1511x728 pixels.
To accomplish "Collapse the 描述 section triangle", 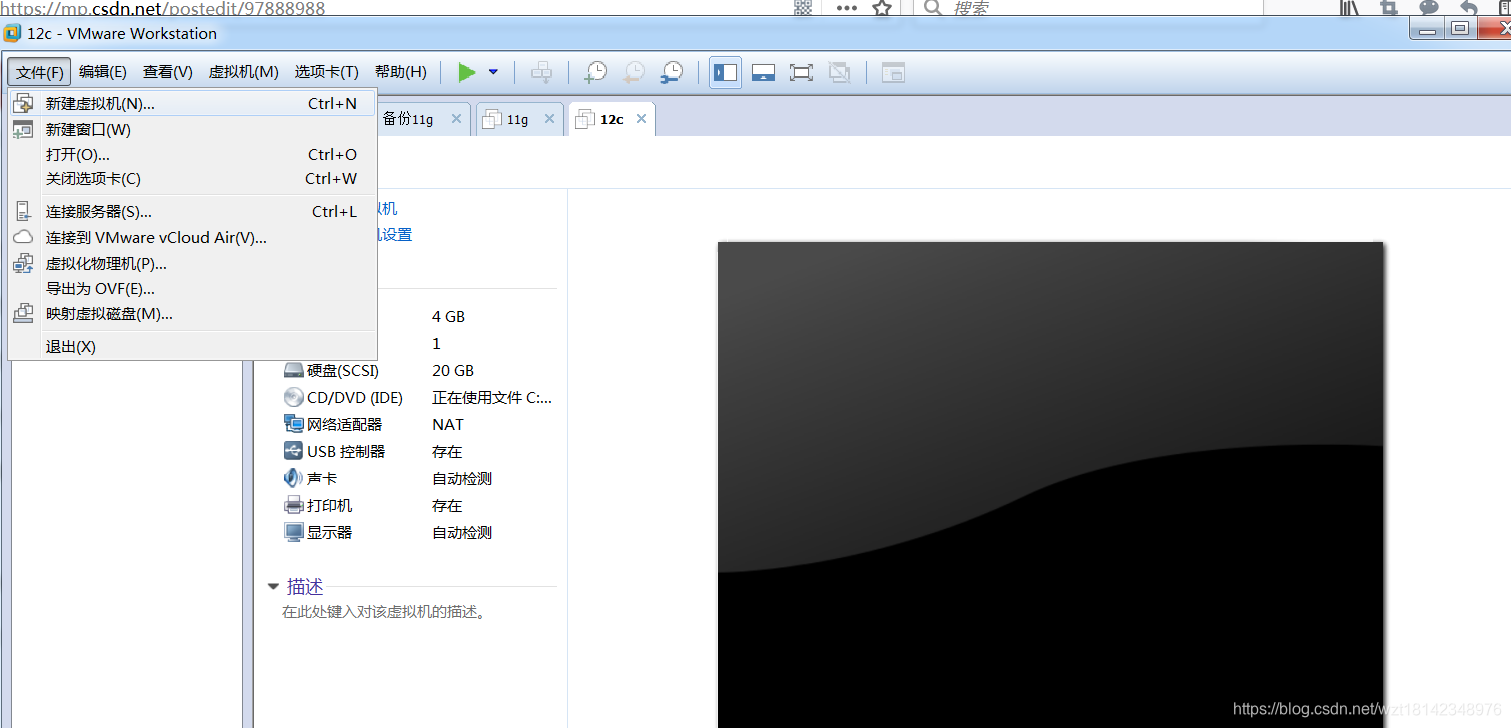I will 273,587.
